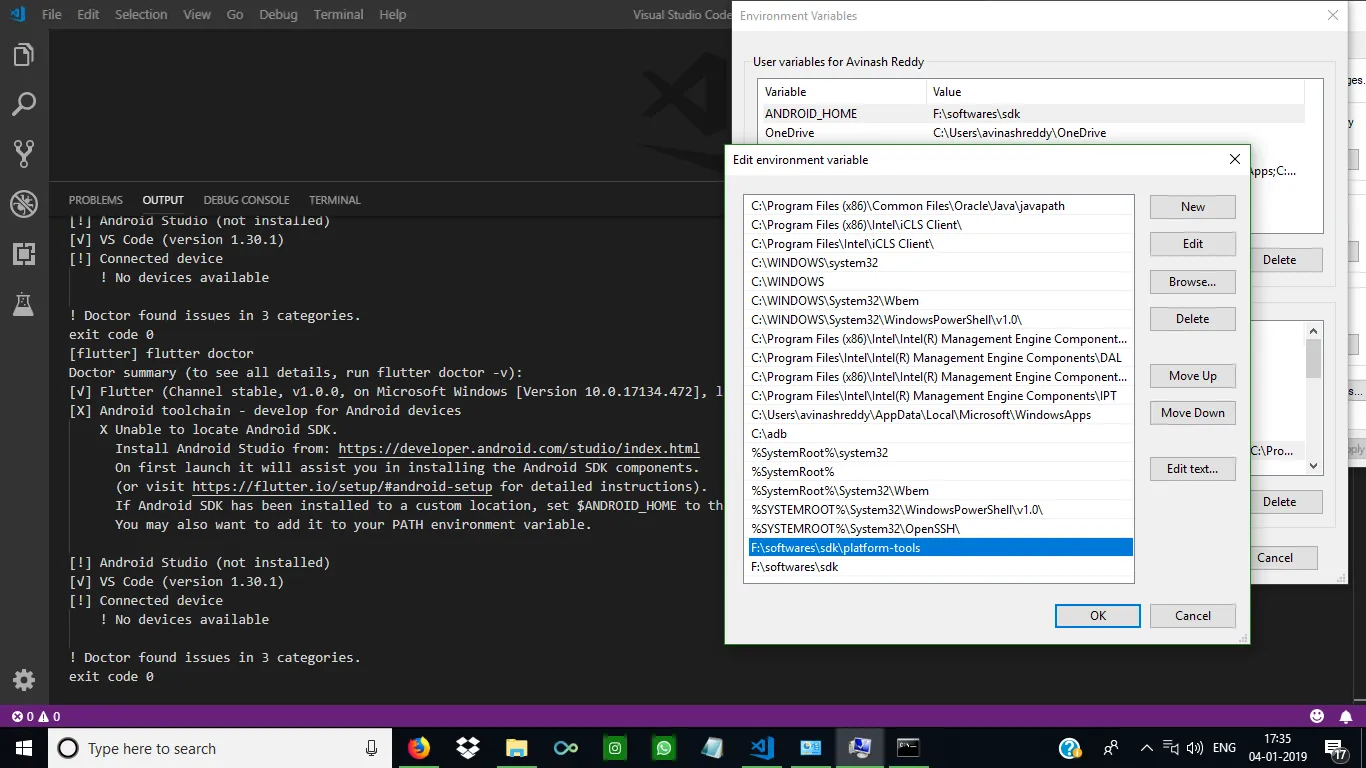1366x768 pixels.
Task: Select the ANDROID_HOME user variable row
Action: pos(1031,114)
